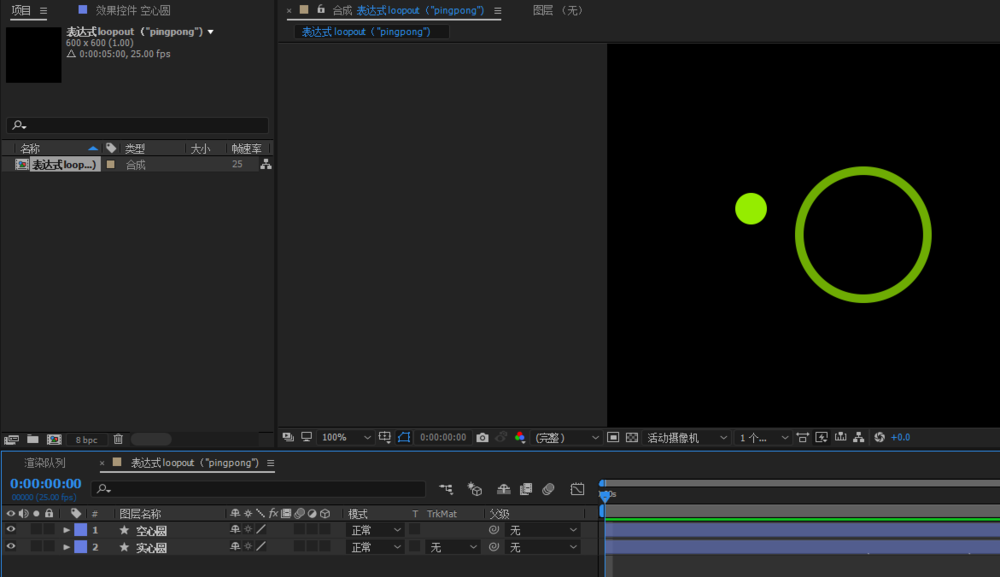
Task: Open the 活动摄像机 camera view dropdown
Action: 686,437
